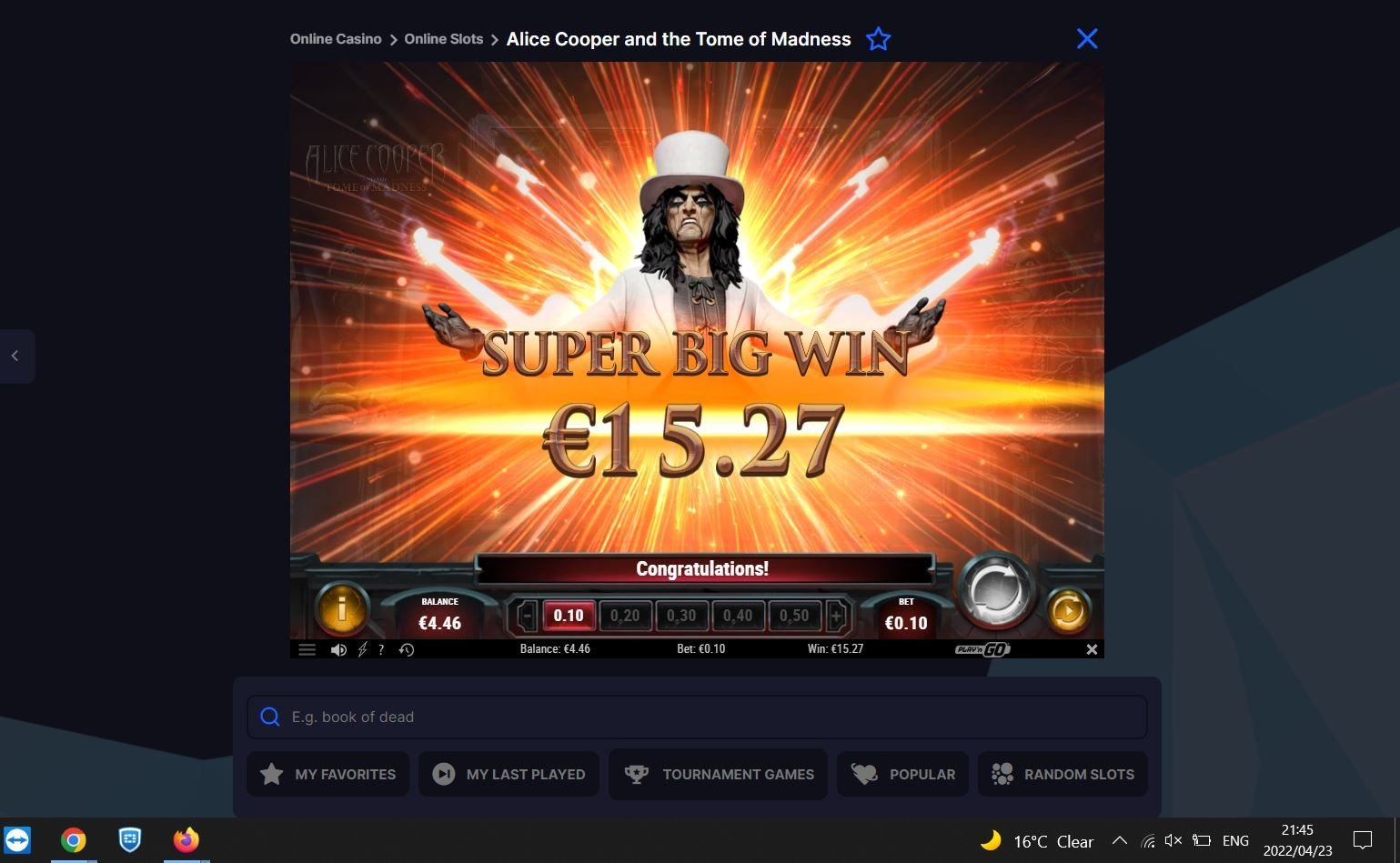Add game to favorites with star icon
This screenshot has width=1400, height=863.
(878, 39)
